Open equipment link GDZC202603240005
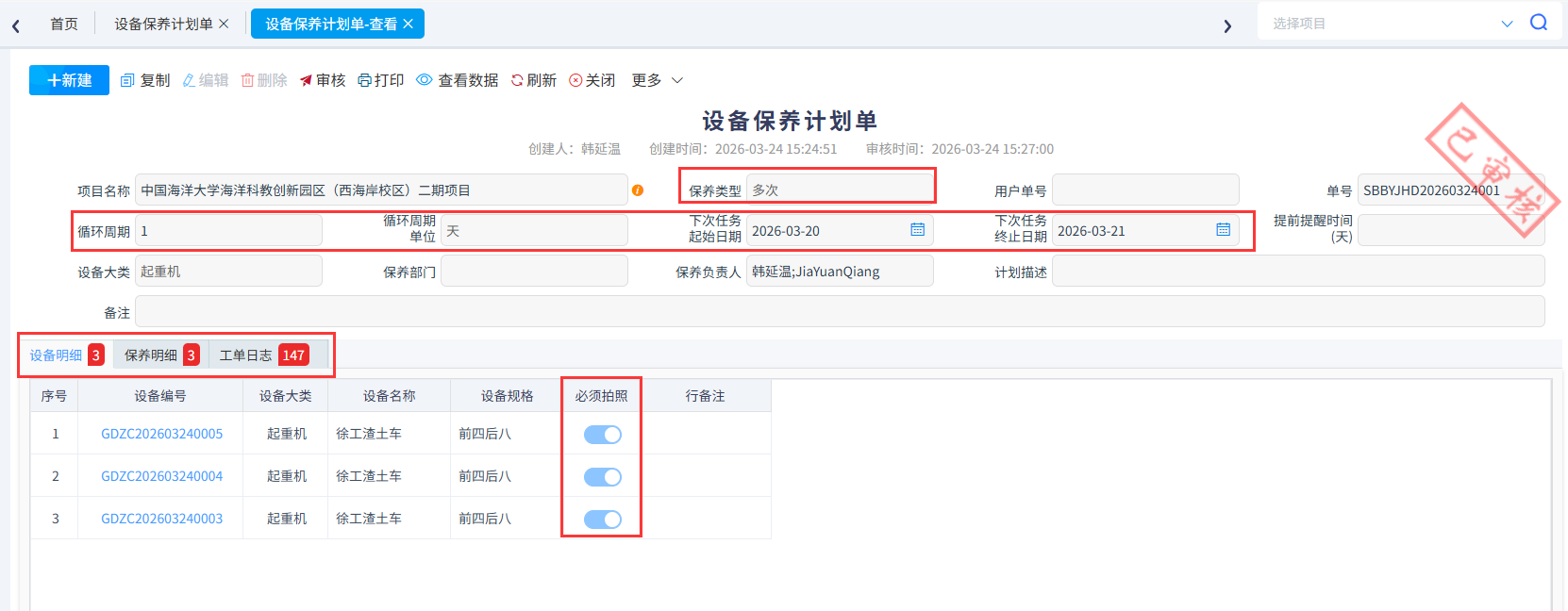Image resolution: width=1568 pixels, height=611 pixels. click(162, 434)
